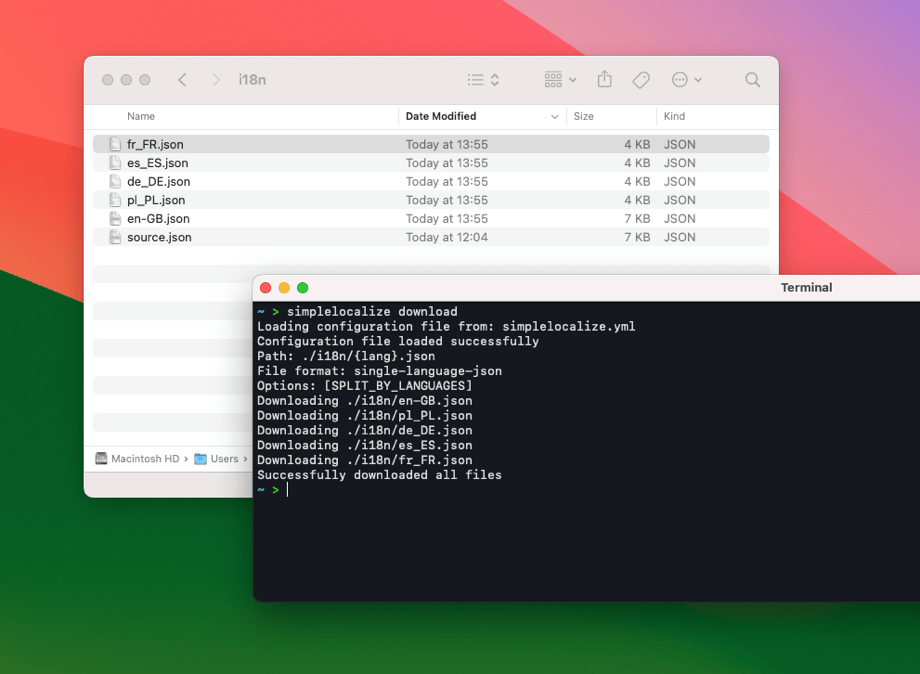This screenshot has width=920, height=674.
Task: Click the Terminal window title
Action: [x=806, y=287]
